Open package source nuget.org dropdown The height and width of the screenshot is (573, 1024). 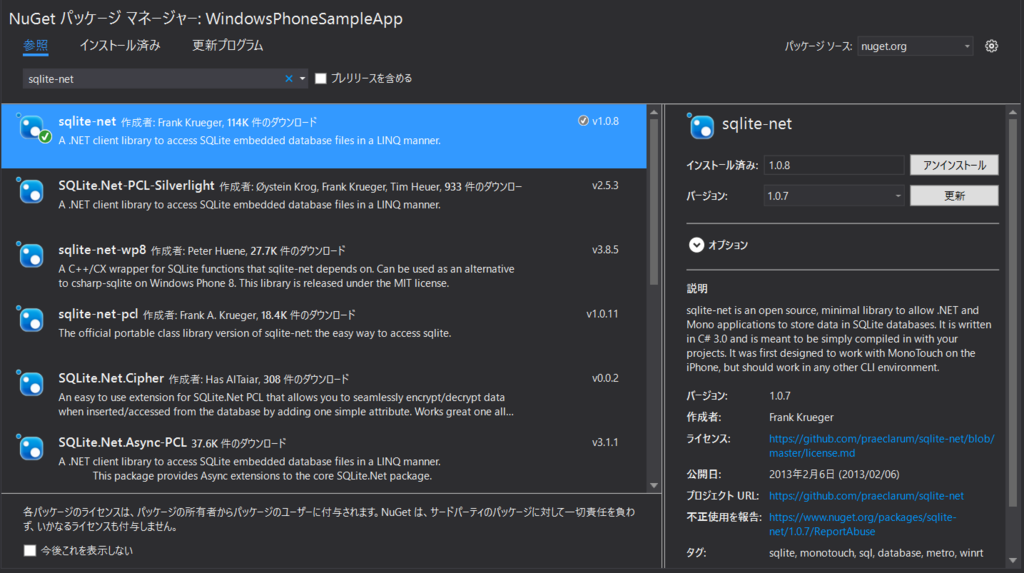pos(915,46)
